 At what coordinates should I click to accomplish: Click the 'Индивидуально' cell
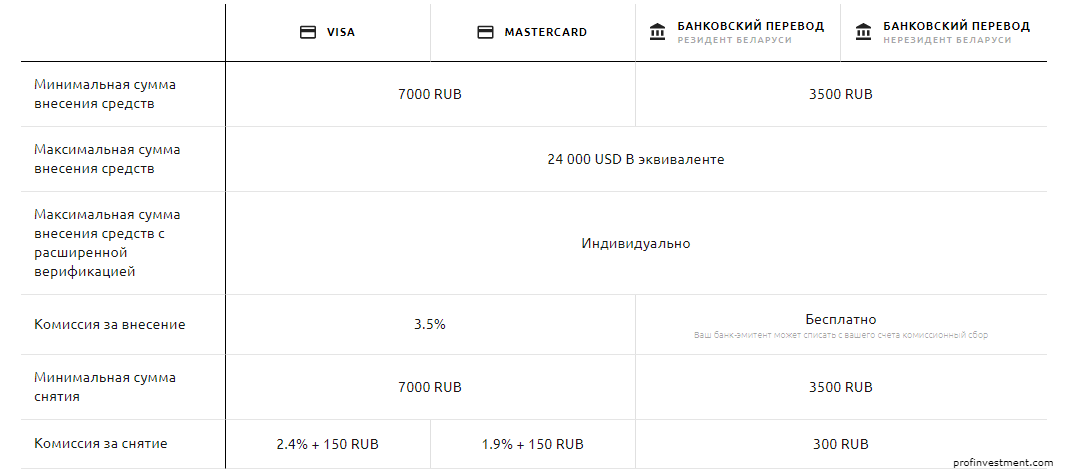pyautogui.click(x=636, y=243)
